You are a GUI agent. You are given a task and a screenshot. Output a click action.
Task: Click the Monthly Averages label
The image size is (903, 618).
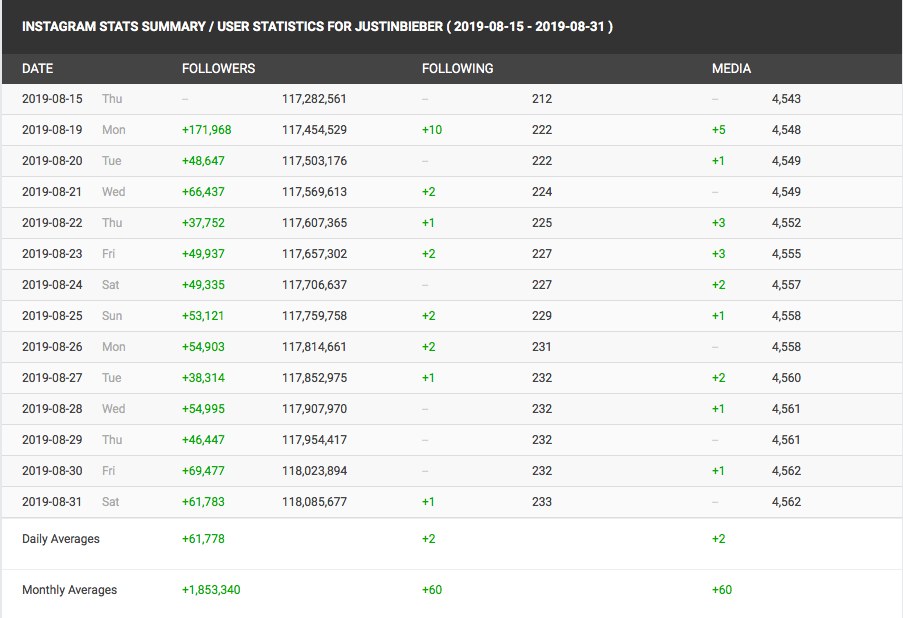tap(70, 591)
